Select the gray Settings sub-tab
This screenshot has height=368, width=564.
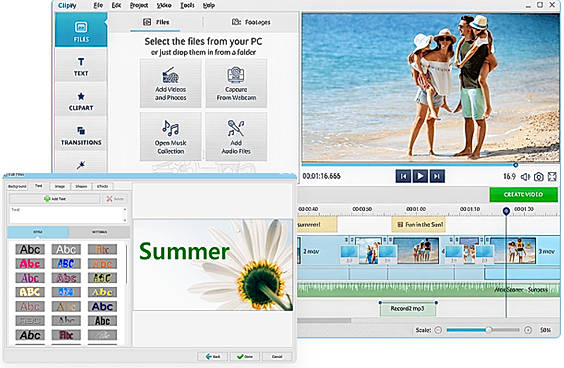[99, 232]
